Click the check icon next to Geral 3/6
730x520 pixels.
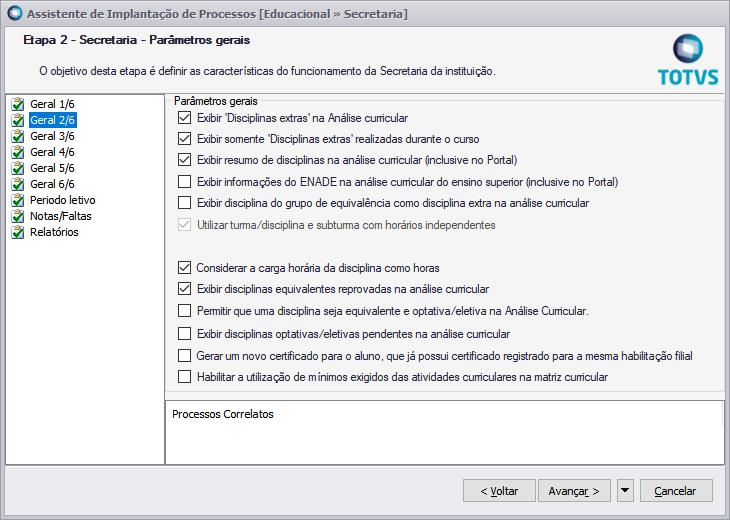point(17,136)
